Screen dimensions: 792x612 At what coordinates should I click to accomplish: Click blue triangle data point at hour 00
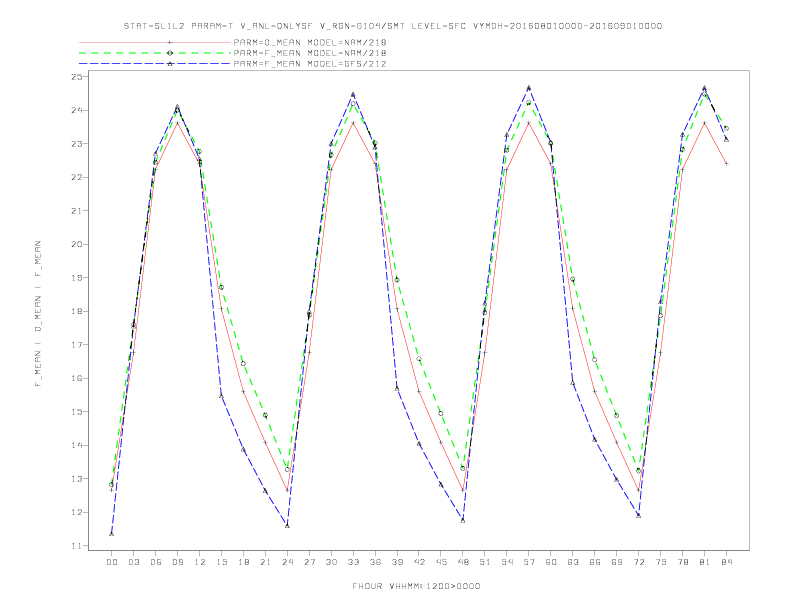(112, 534)
